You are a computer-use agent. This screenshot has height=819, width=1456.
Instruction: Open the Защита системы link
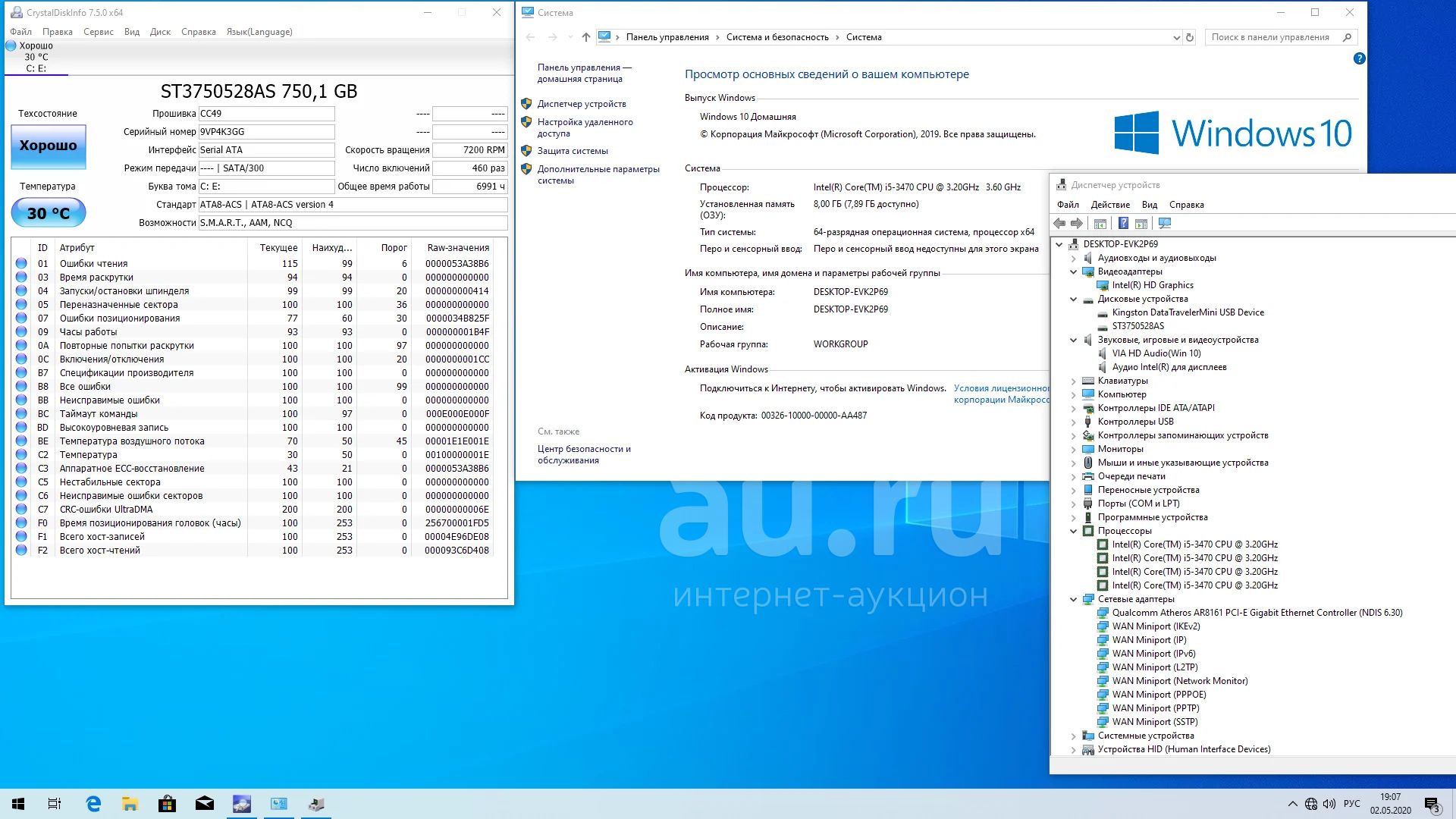pos(573,151)
